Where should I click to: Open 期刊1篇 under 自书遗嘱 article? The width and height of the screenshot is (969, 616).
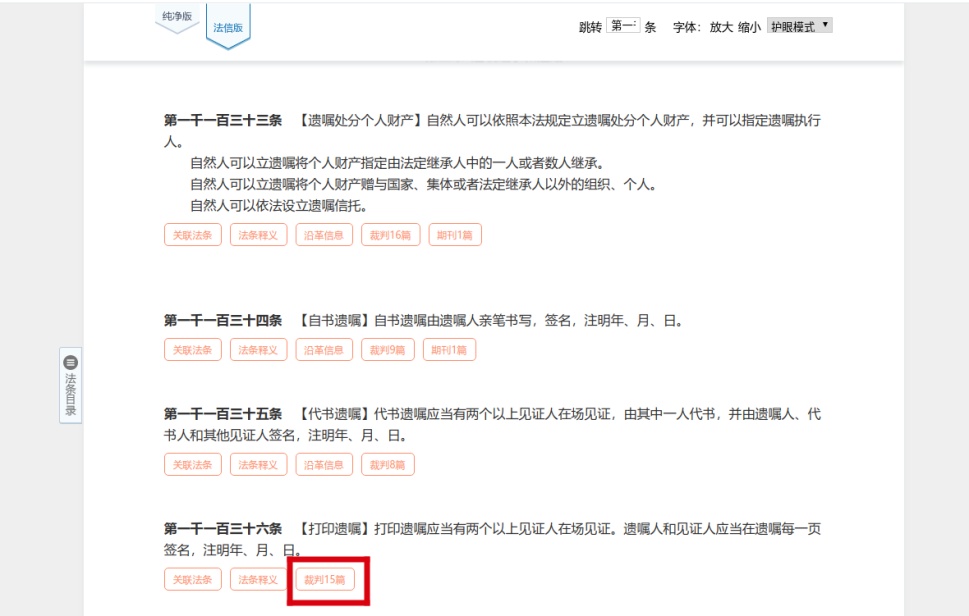[x=449, y=350]
